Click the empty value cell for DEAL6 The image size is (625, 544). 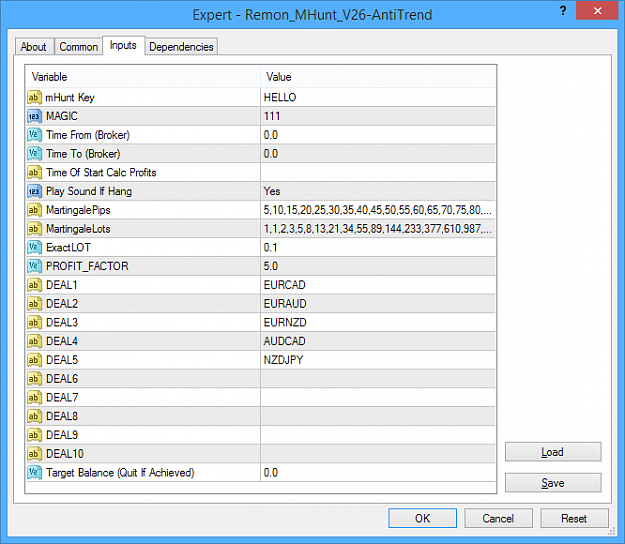tap(378, 379)
